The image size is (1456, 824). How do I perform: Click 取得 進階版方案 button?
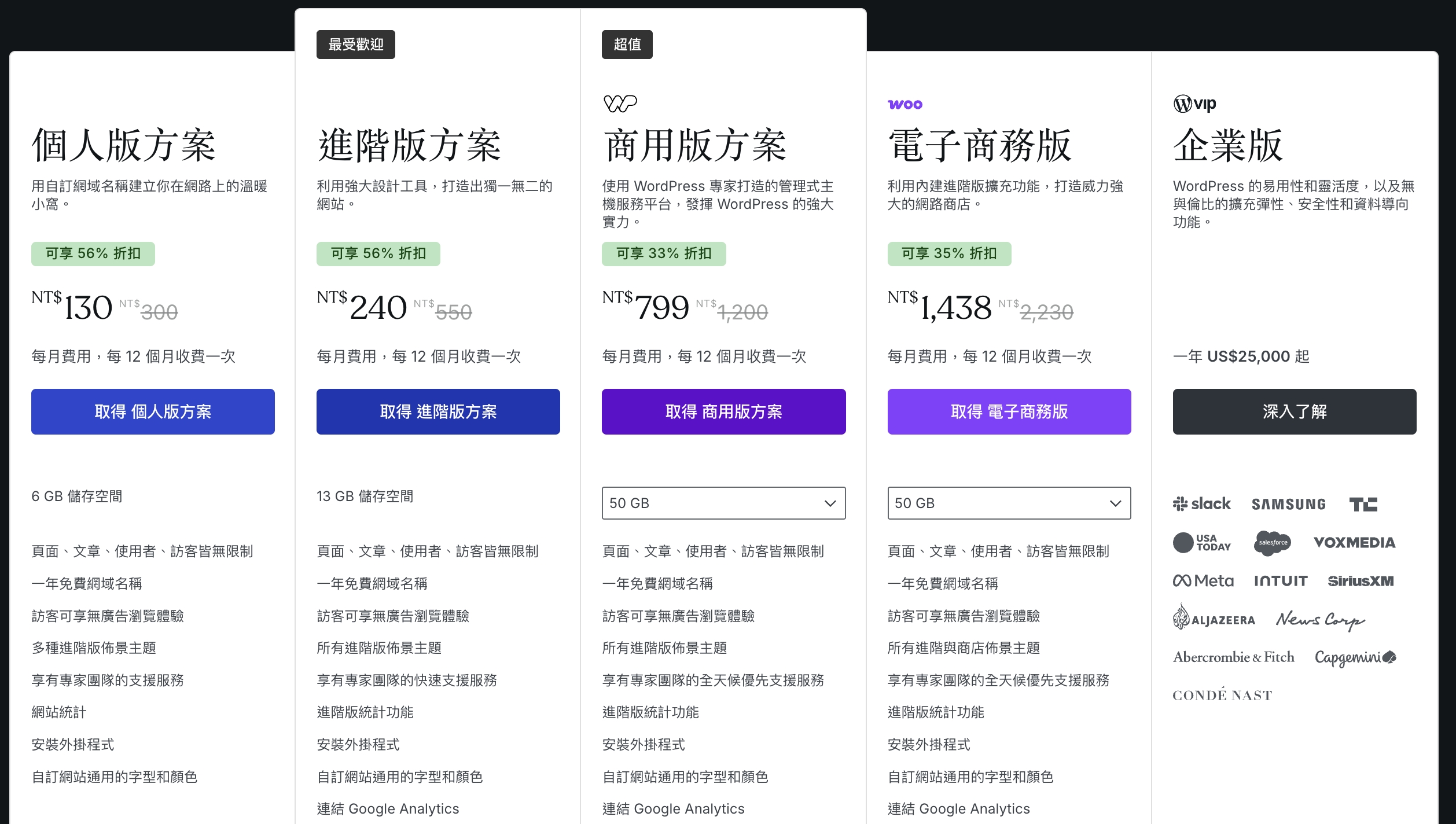click(x=438, y=411)
